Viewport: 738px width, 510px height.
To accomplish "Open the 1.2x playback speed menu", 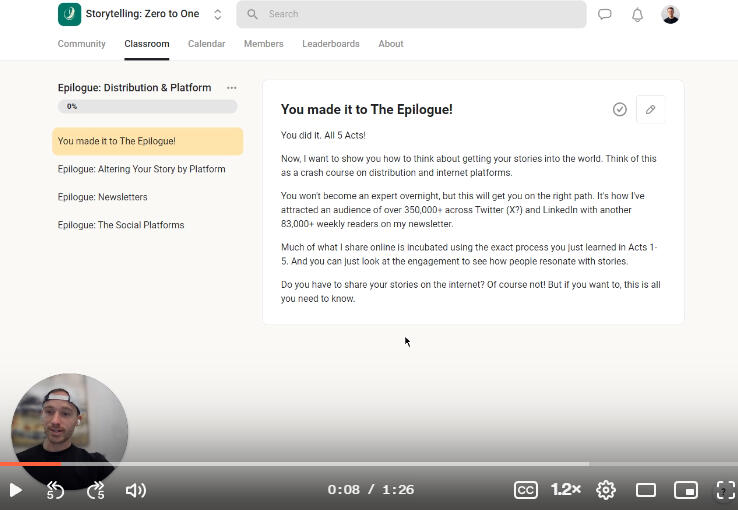I will pyautogui.click(x=565, y=489).
